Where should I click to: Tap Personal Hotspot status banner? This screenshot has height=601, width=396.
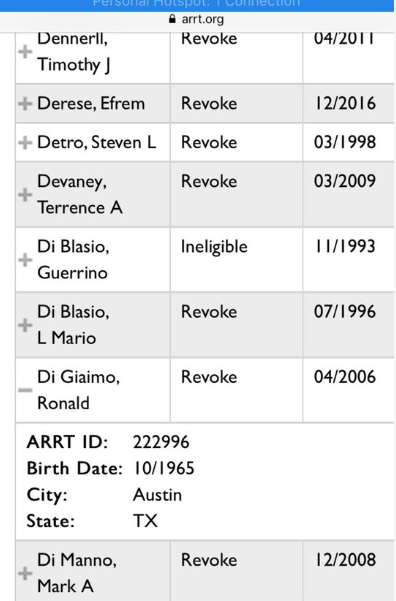point(197,5)
